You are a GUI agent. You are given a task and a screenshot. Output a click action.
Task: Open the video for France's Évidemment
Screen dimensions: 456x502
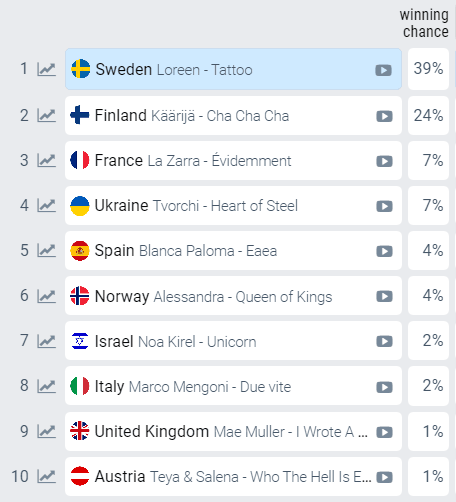[384, 161]
